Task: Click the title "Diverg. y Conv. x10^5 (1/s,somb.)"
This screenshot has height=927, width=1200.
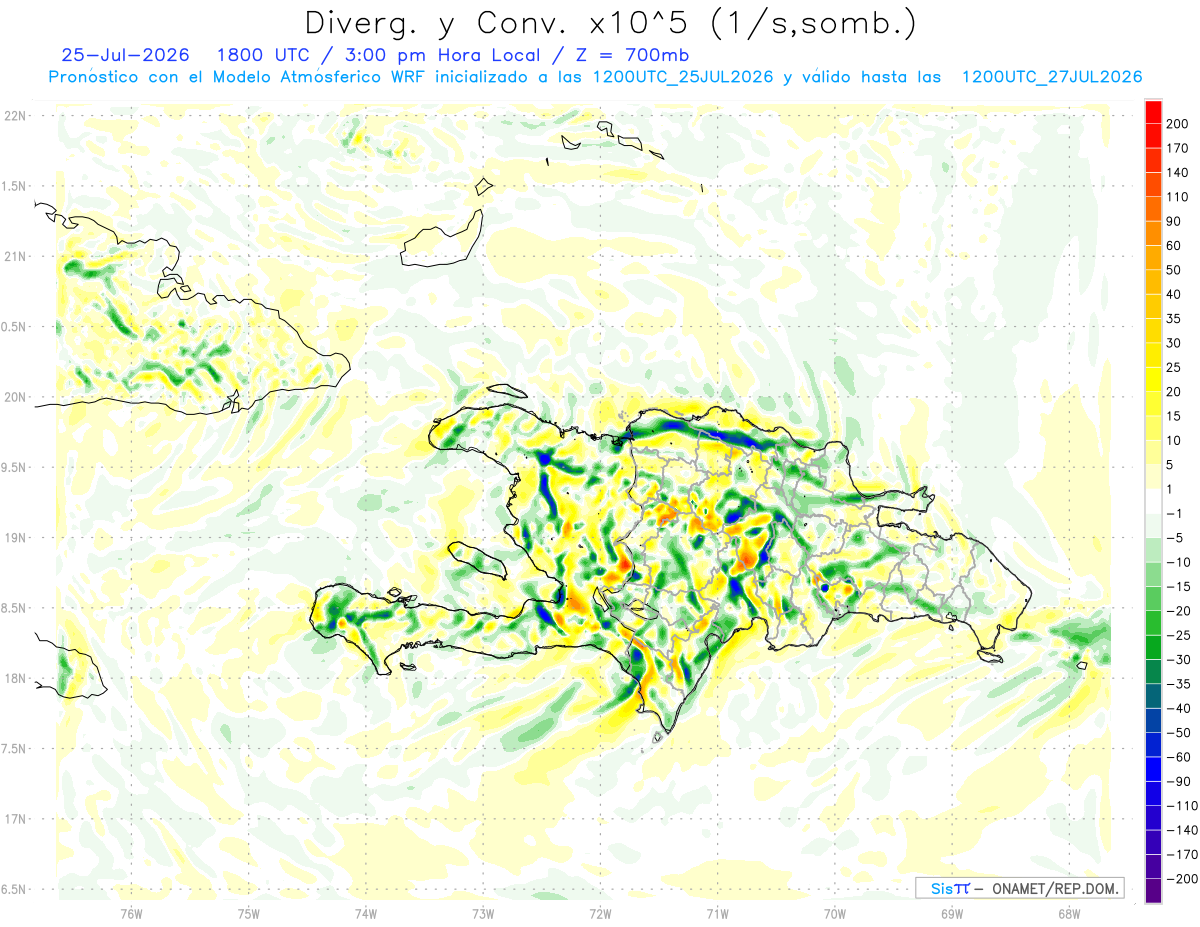Action: click(x=610, y=23)
